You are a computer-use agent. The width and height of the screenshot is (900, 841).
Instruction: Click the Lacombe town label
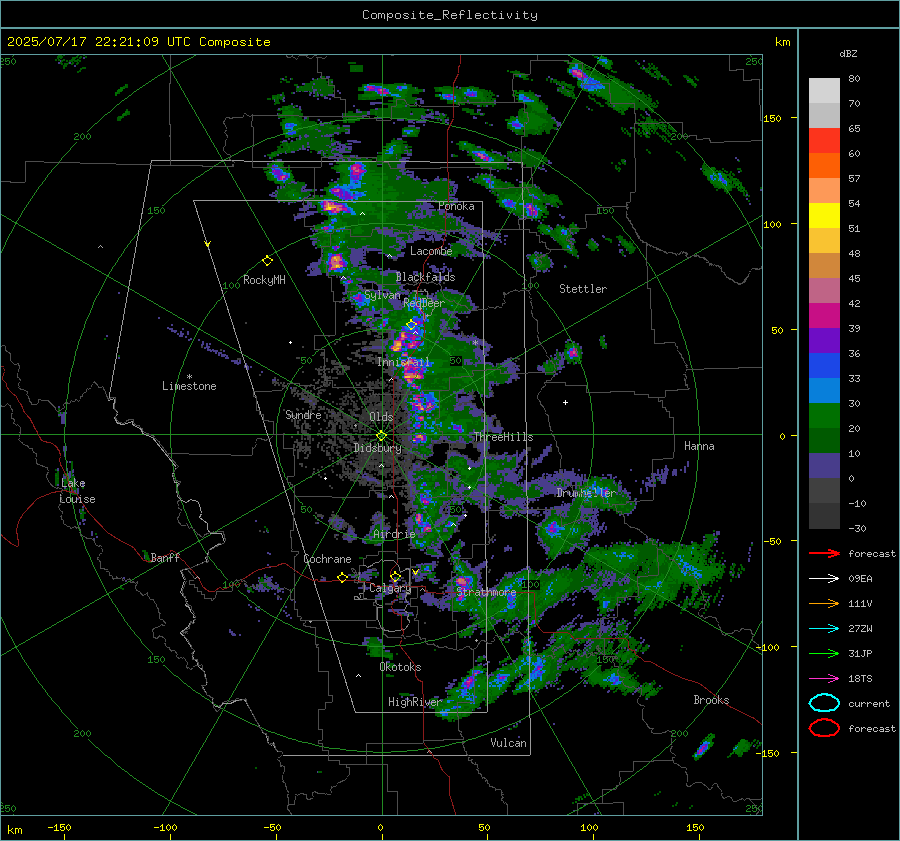(x=431, y=251)
